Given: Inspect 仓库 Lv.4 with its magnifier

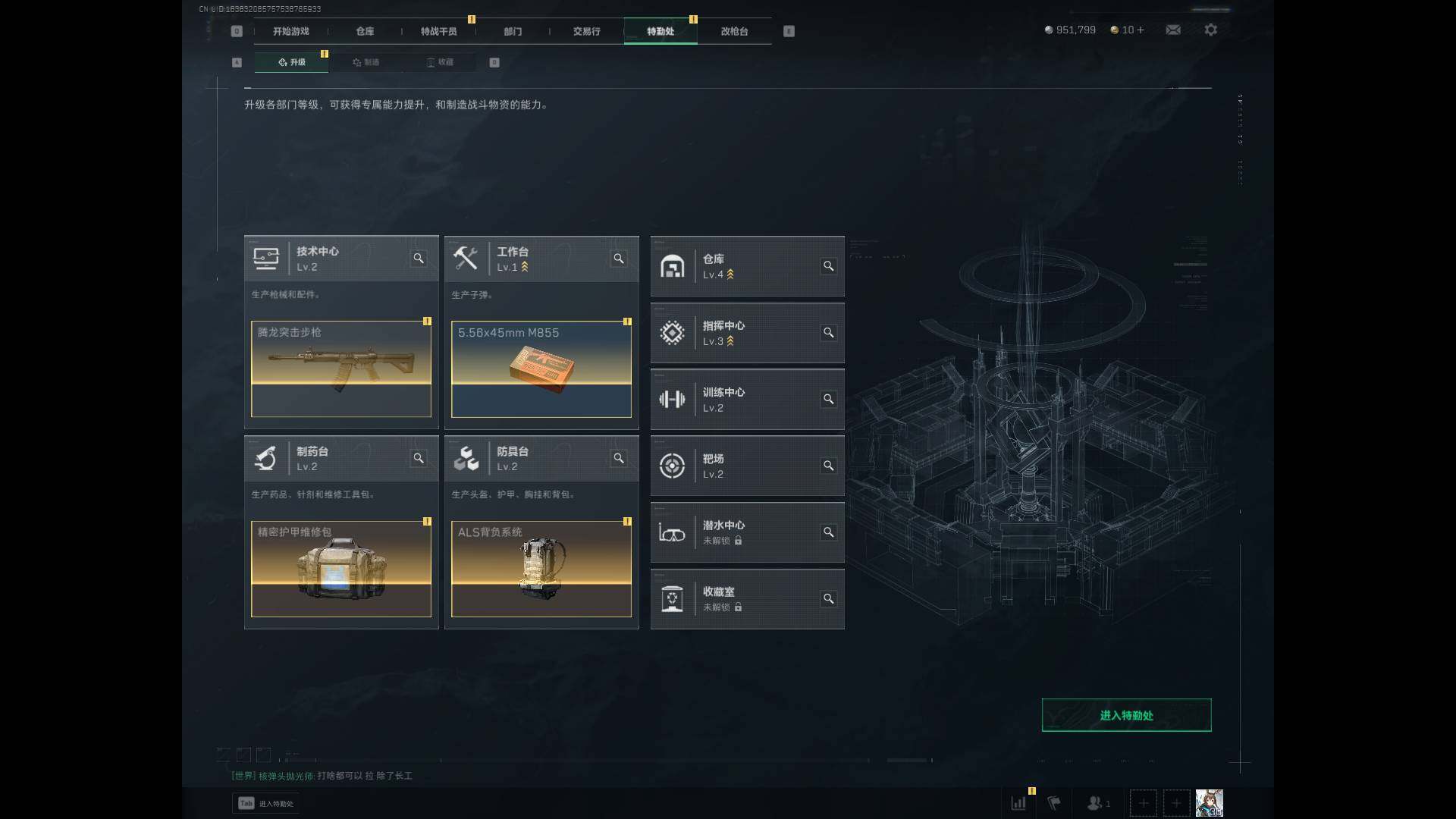Looking at the screenshot, I should (829, 266).
